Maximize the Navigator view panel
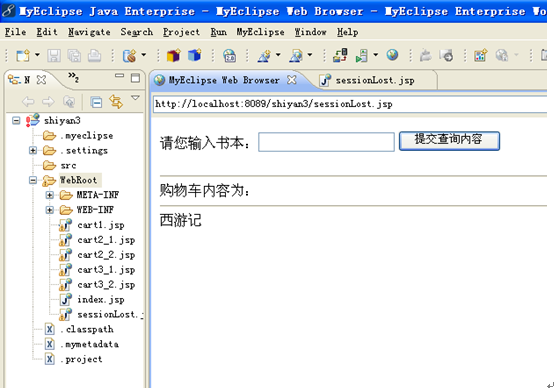The image size is (557, 388). [x=135, y=78]
